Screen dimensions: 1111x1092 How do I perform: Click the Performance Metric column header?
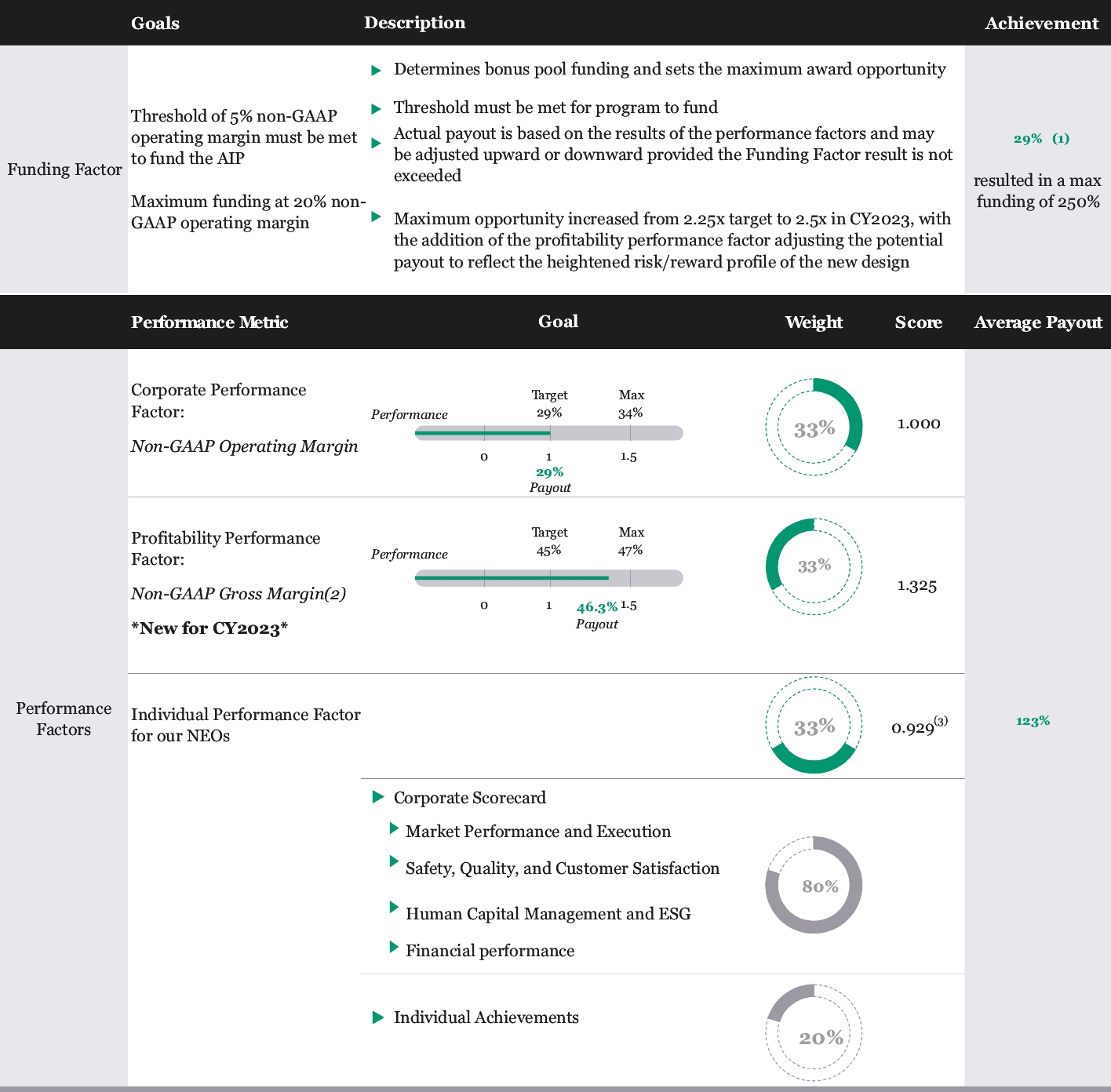click(209, 322)
